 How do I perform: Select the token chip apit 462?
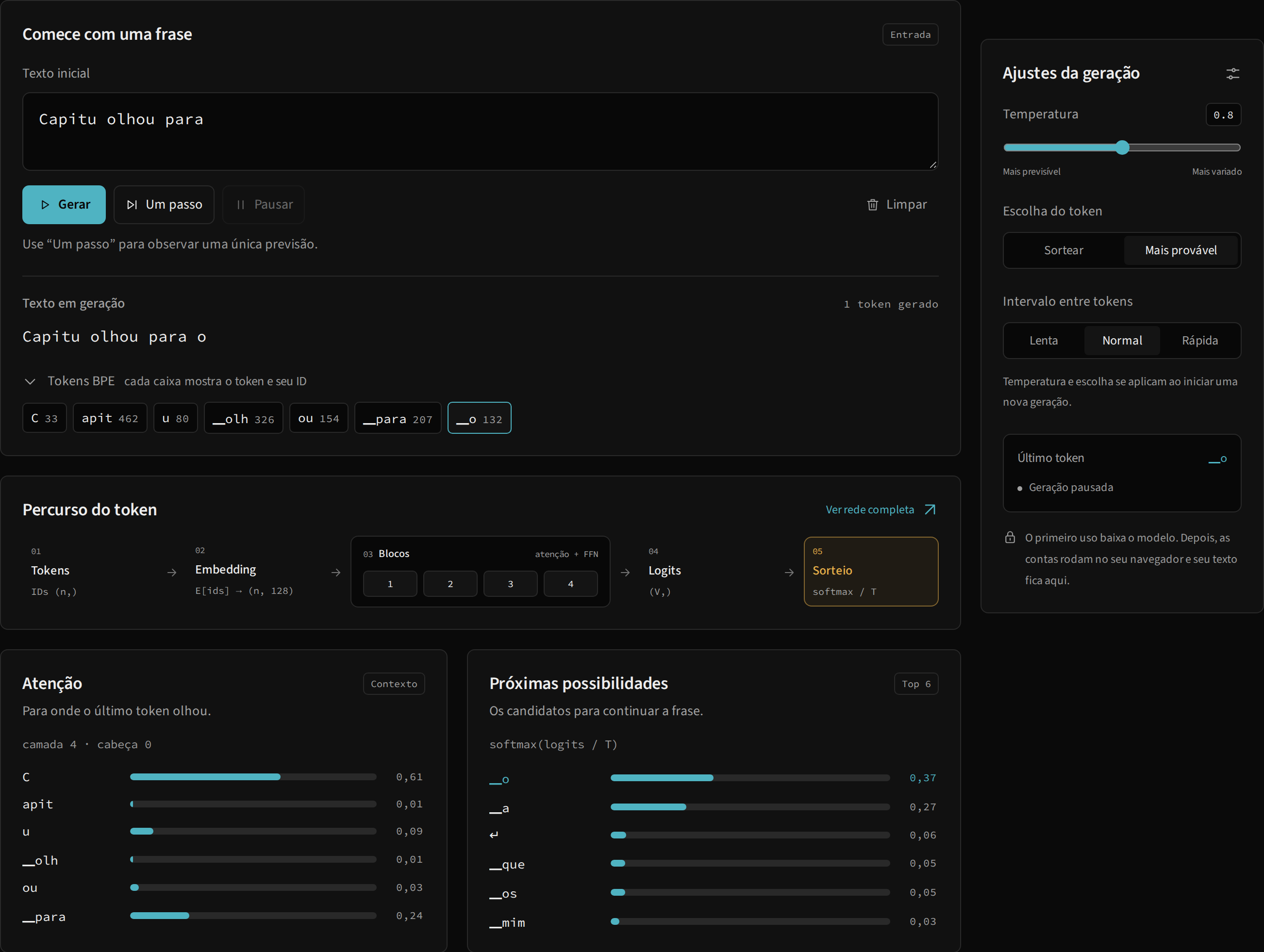click(110, 418)
